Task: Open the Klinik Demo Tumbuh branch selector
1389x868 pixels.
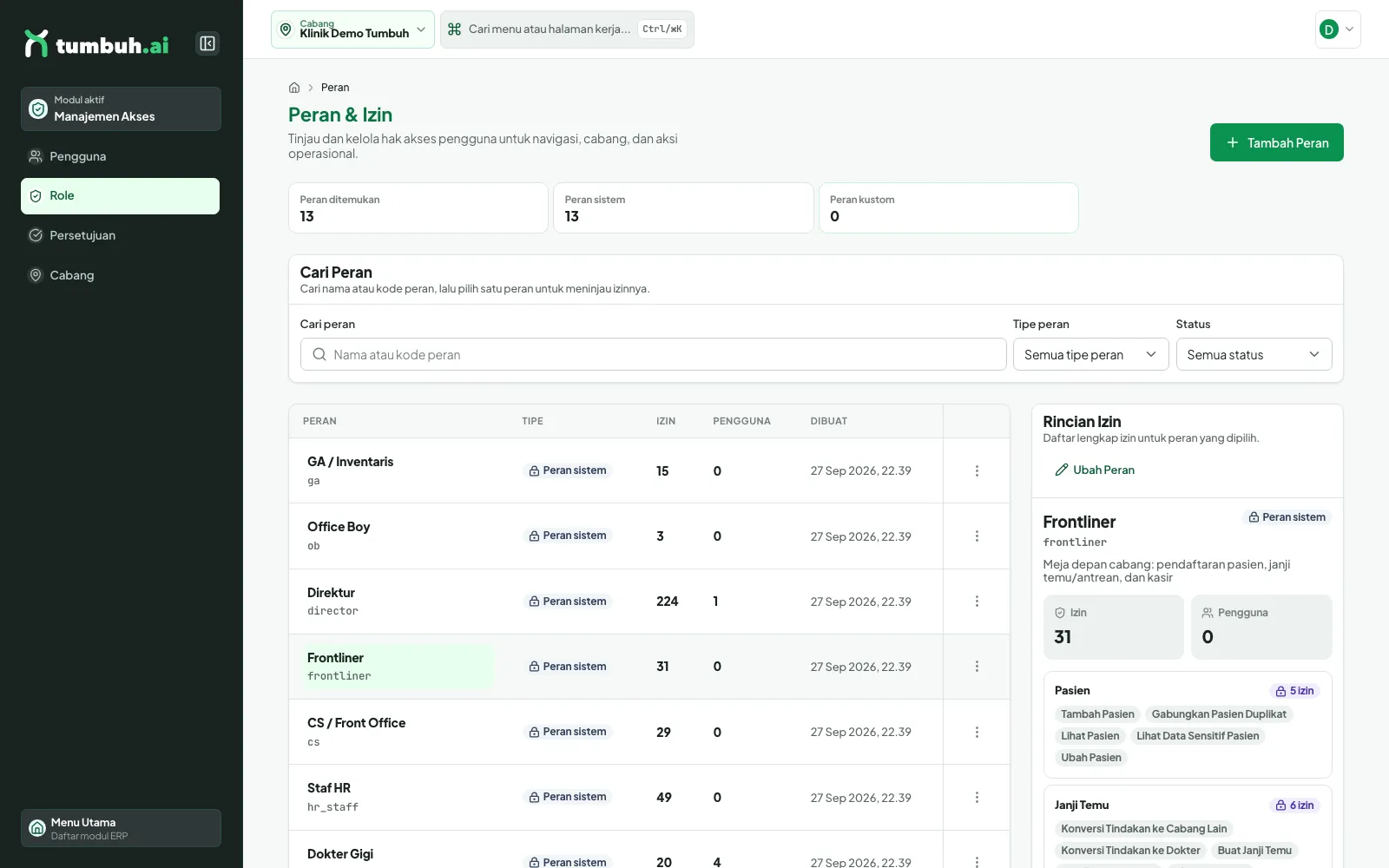Action: click(352, 30)
